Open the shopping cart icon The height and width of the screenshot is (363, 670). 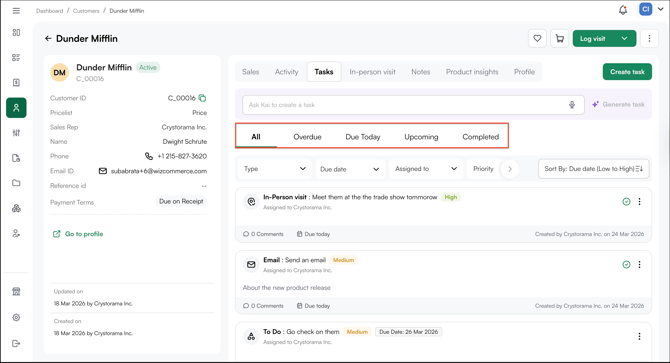(559, 38)
